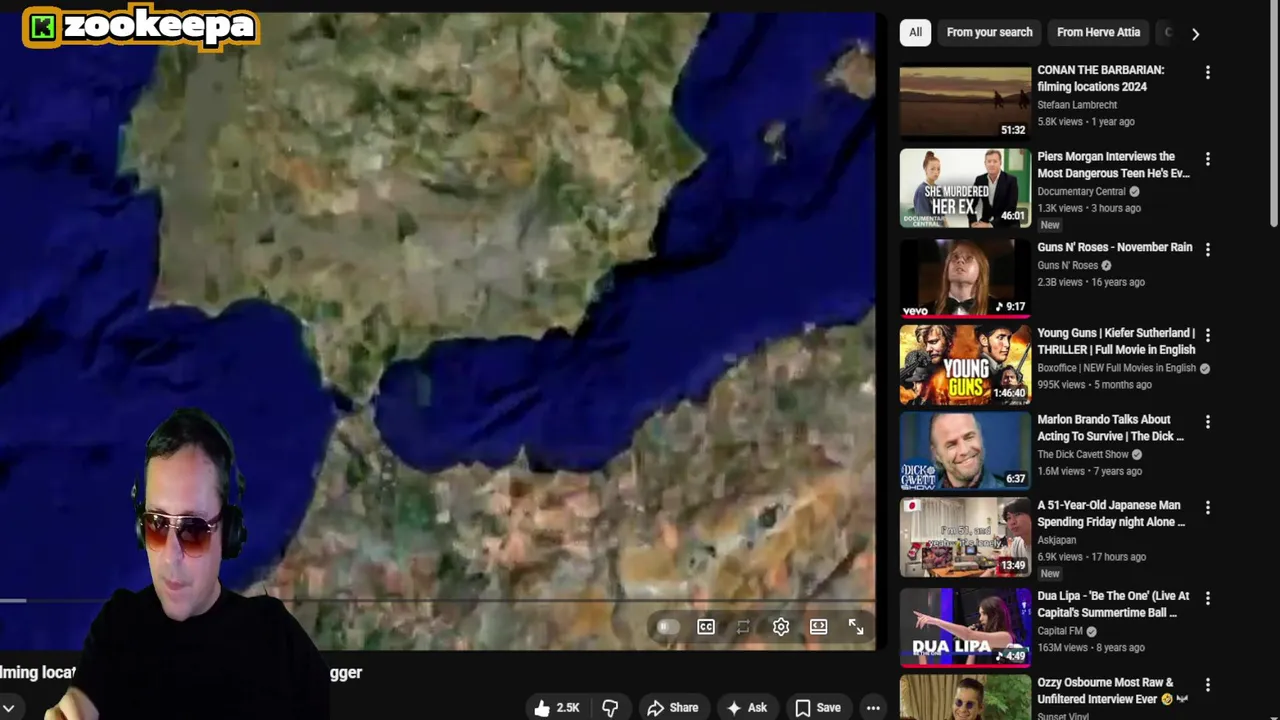Viewport: 1280px width, 720px height.
Task: Seek on the video progress bar
Action: [438, 601]
